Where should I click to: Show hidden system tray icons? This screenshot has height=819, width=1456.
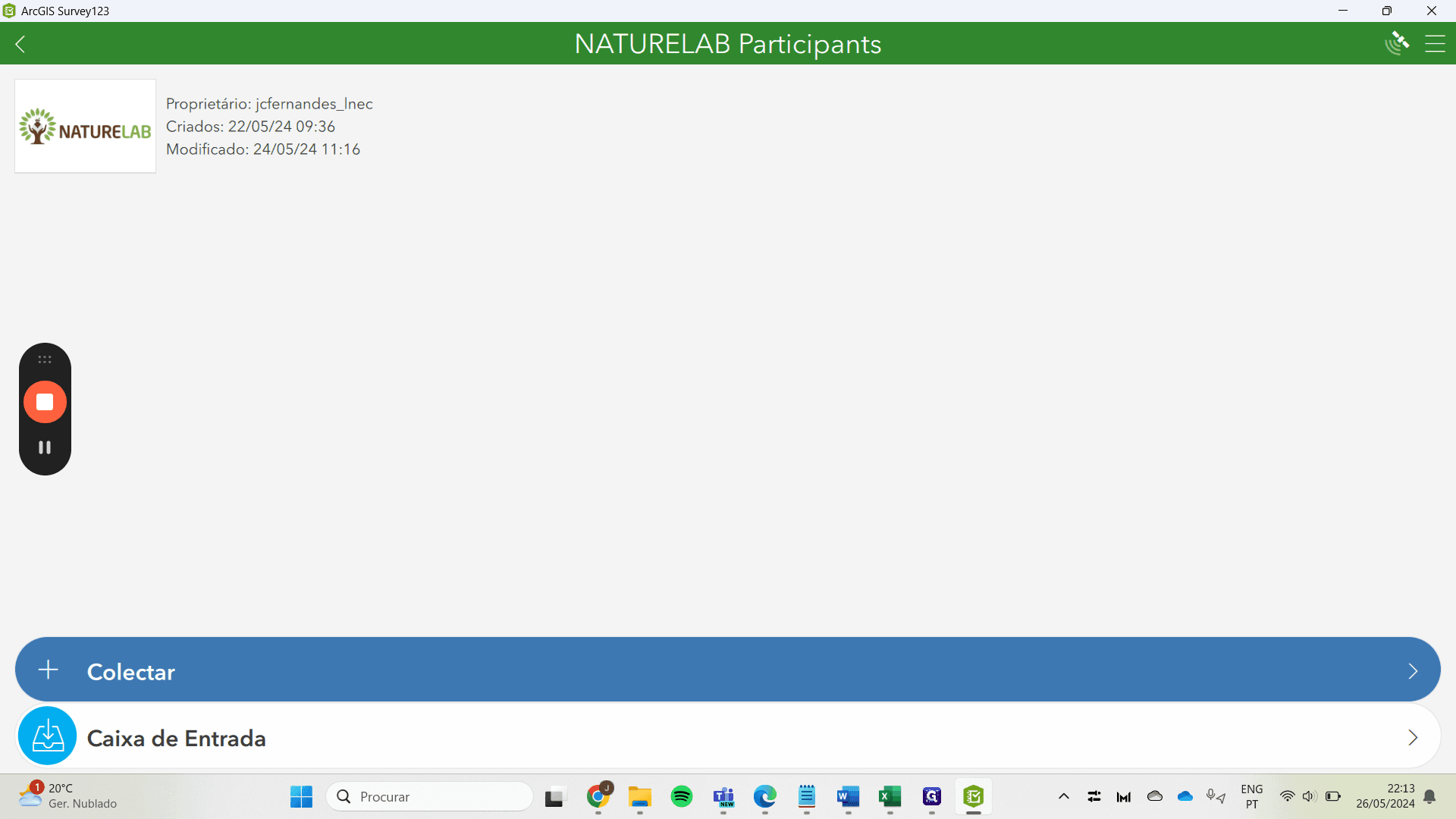[x=1064, y=796]
